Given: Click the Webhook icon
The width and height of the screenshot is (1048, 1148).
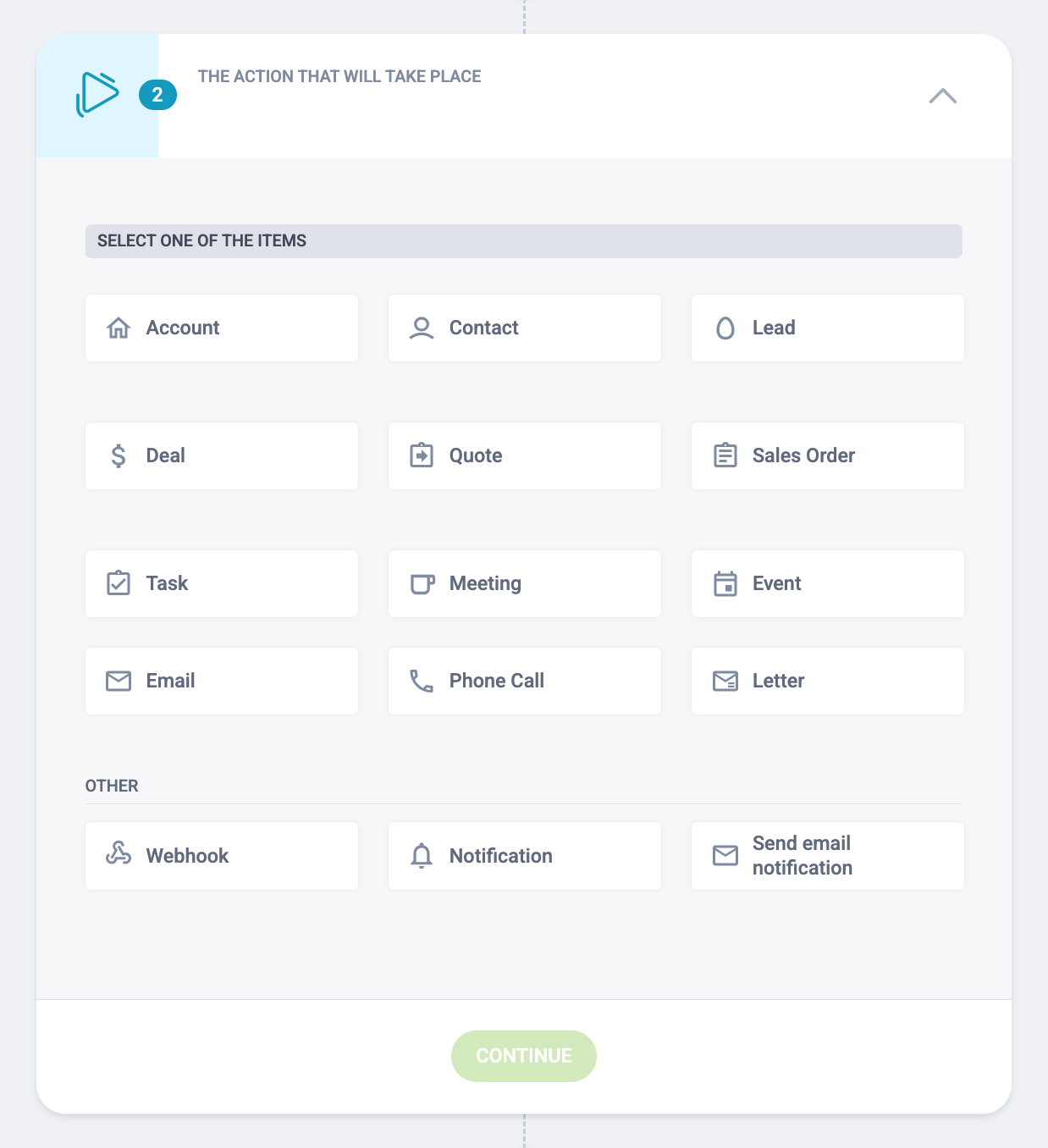Looking at the screenshot, I should pos(119,853).
